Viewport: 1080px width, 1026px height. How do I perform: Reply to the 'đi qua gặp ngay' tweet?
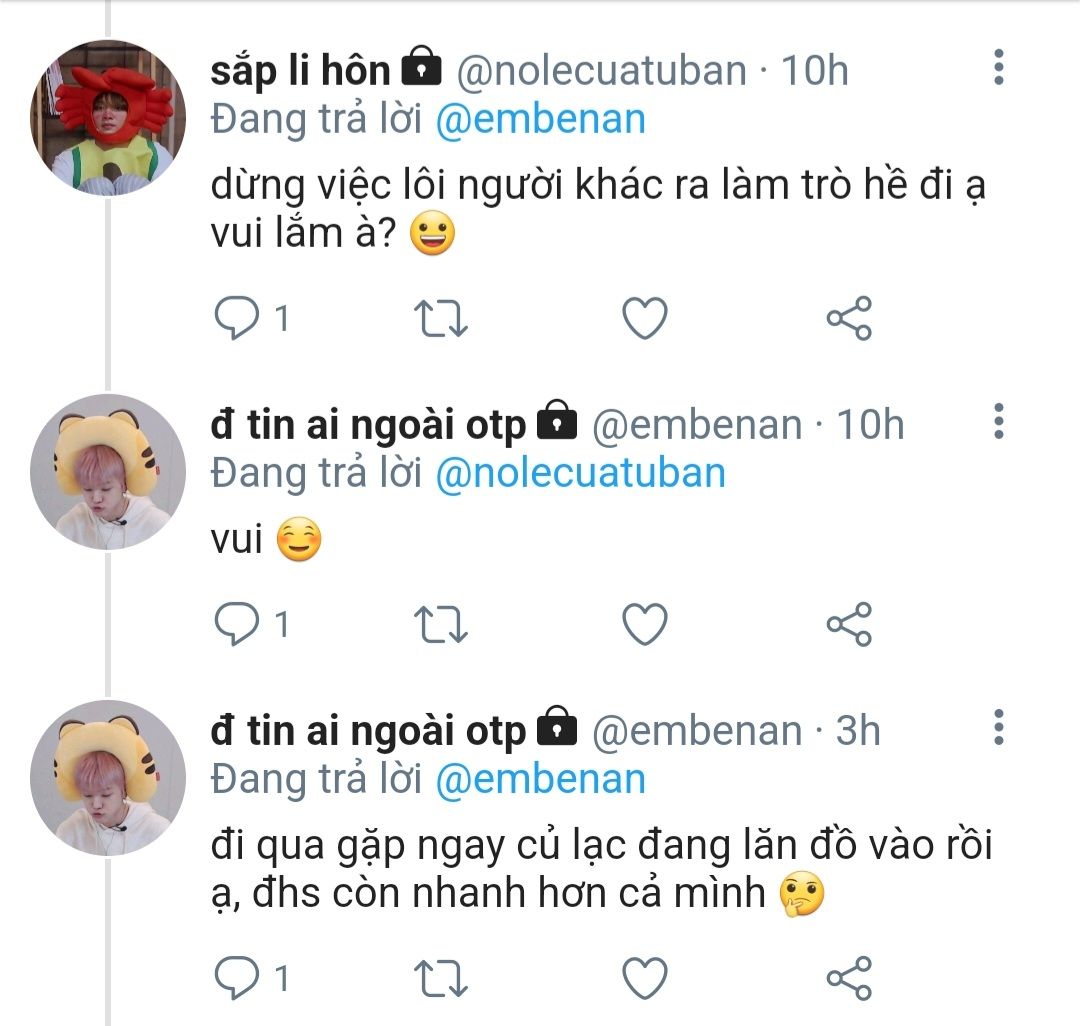[x=237, y=977]
